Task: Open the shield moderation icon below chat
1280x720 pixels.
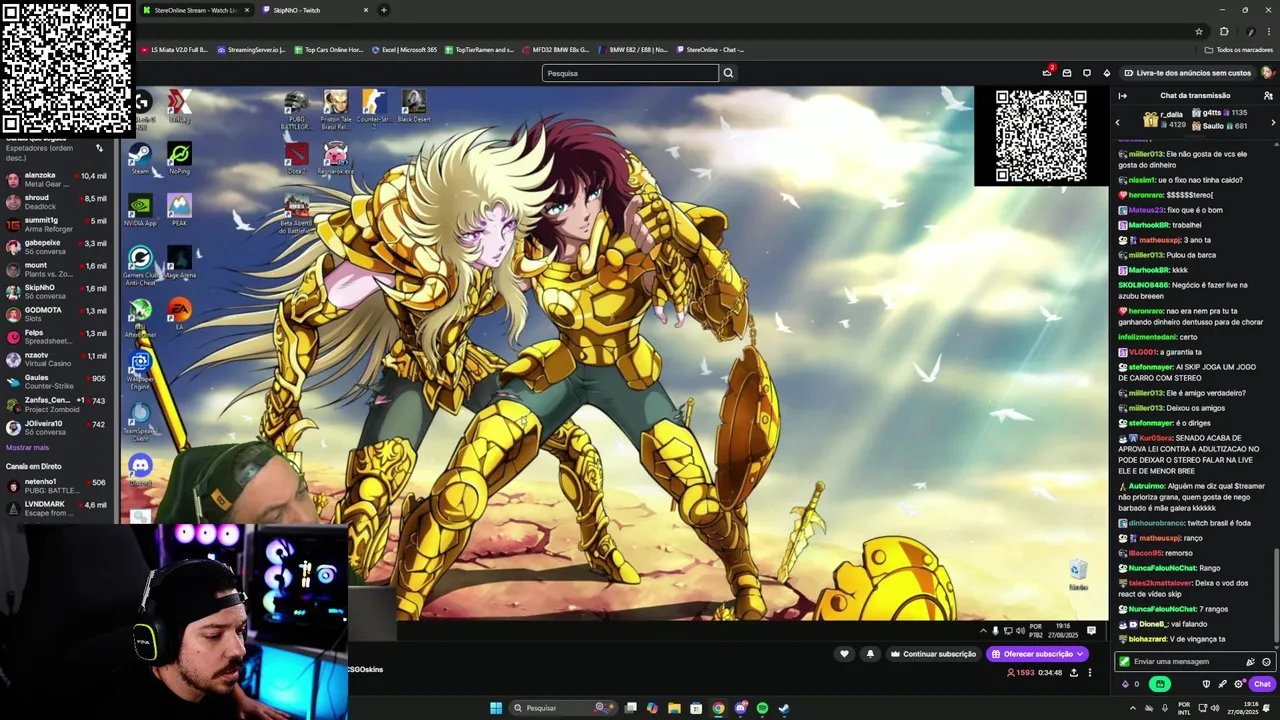Action: tap(1206, 684)
